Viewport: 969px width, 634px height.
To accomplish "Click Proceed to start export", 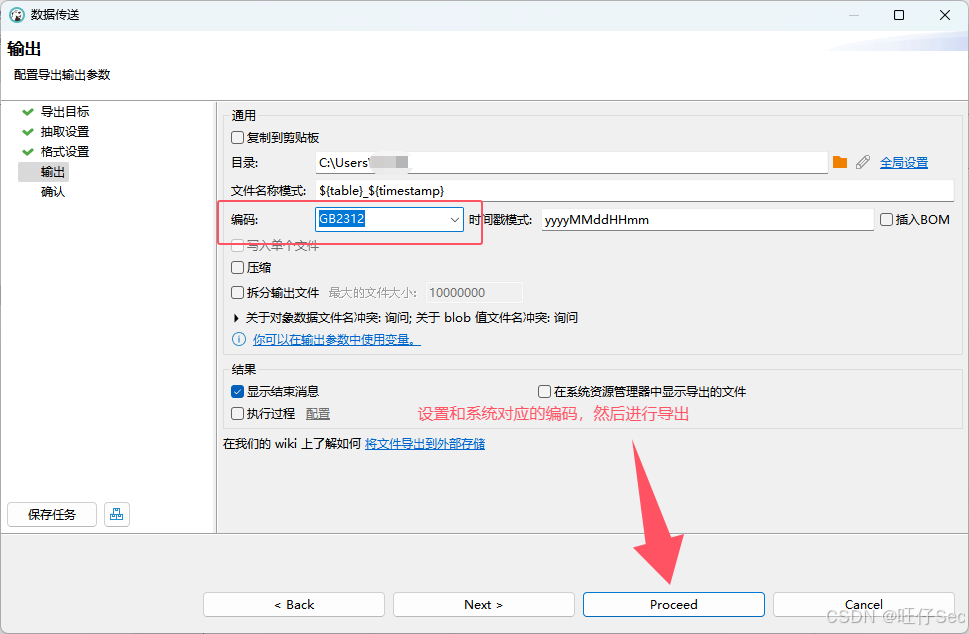I will coord(674,604).
